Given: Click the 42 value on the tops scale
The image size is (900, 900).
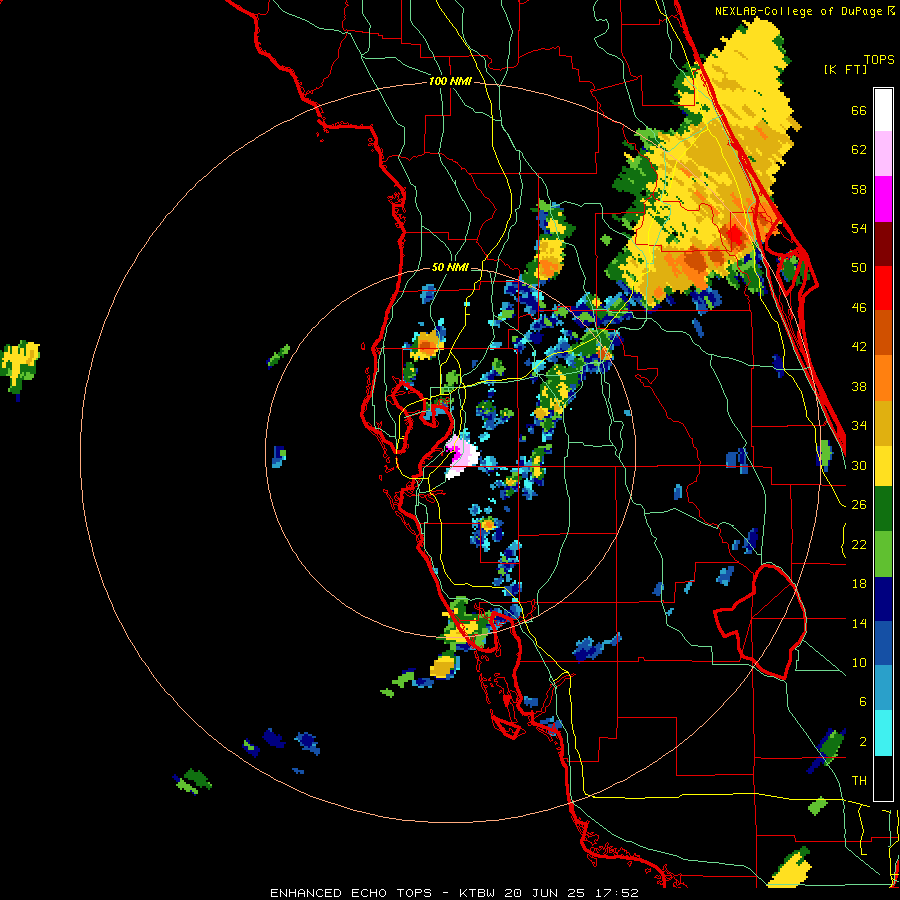Looking at the screenshot, I should (859, 347).
